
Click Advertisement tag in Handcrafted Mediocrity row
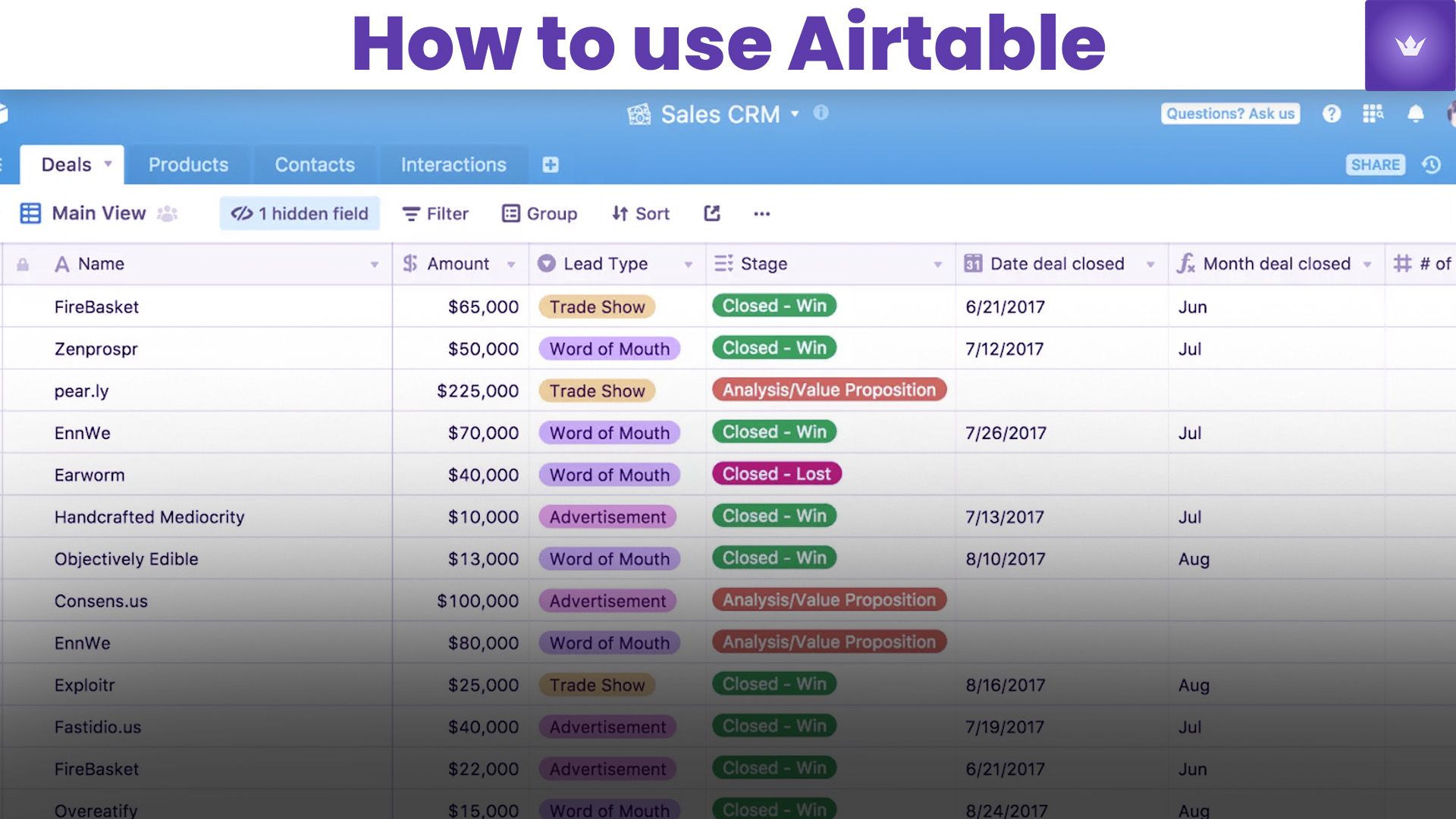[607, 517]
